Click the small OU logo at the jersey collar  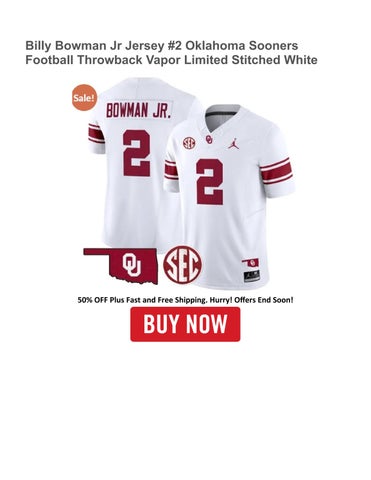[210, 139]
